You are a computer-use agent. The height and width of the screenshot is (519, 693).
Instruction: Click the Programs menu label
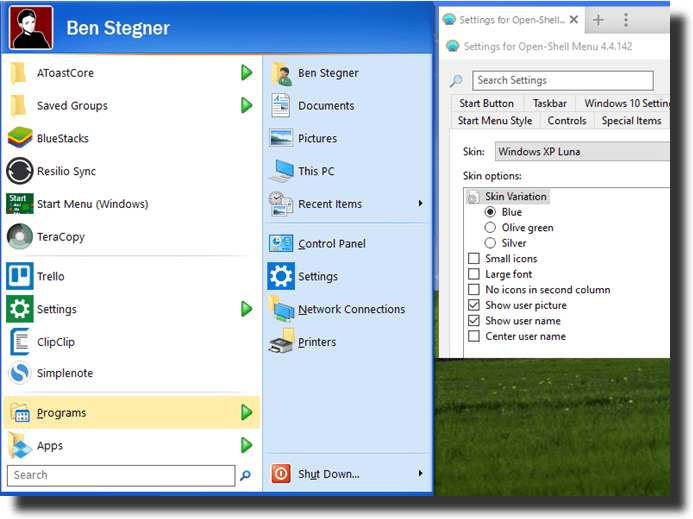click(x=61, y=412)
